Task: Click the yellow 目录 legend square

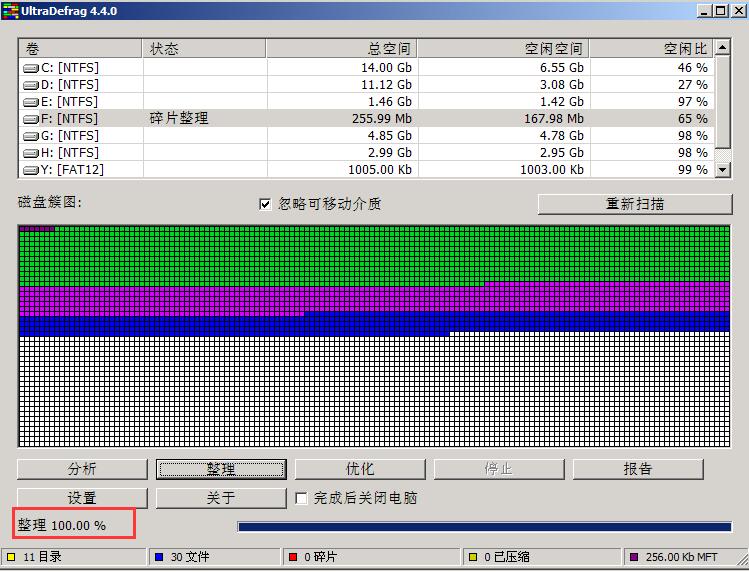Action: (11, 557)
